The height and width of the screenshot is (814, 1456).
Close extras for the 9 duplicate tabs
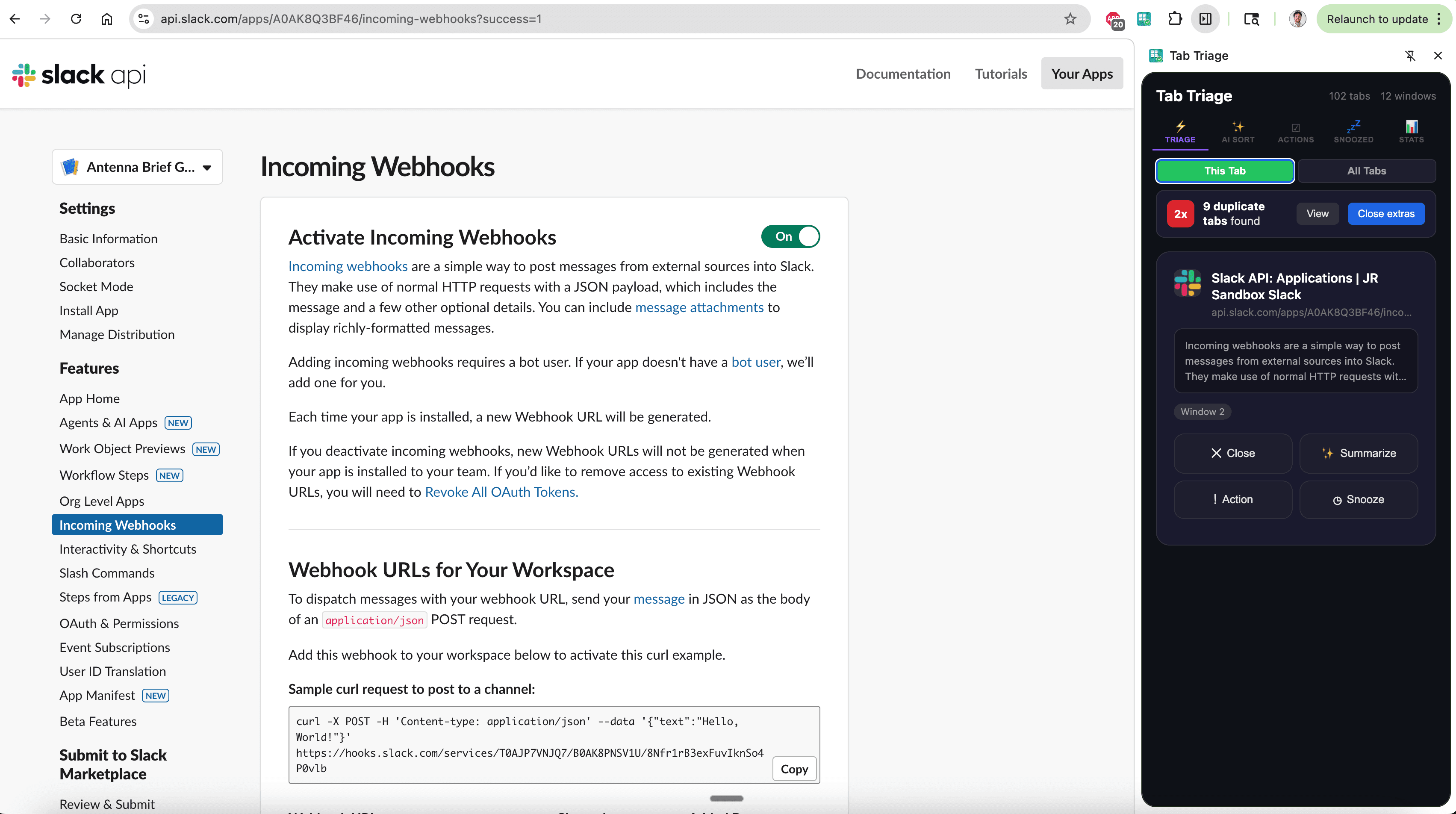1386,214
